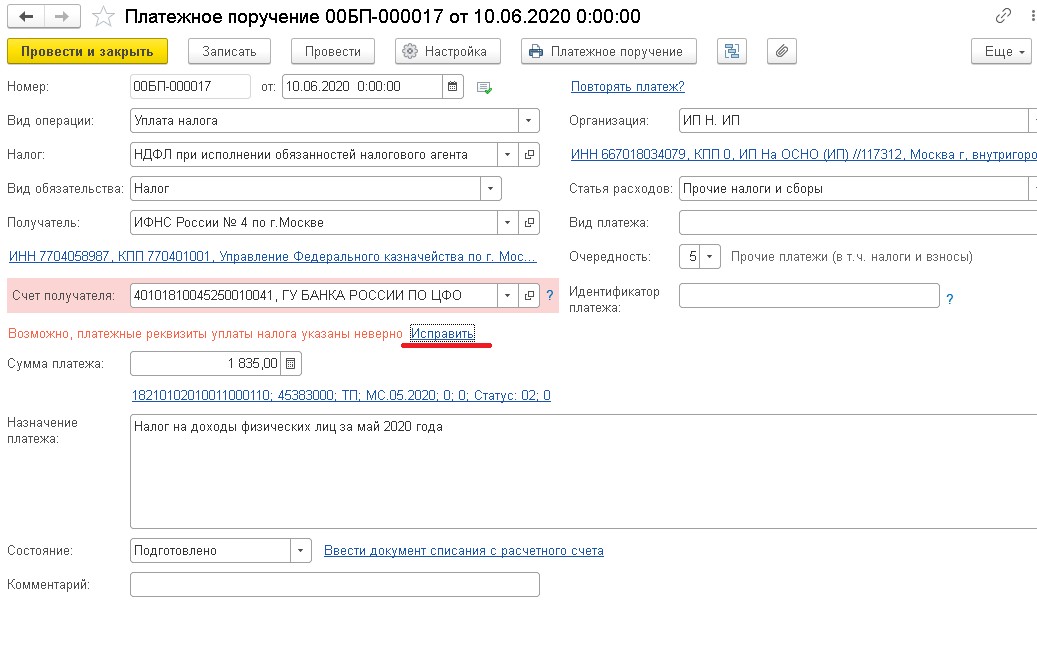Click the Повторять платеж? link
The width and height of the screenshot is (1037, 670).
click(628, 87)
